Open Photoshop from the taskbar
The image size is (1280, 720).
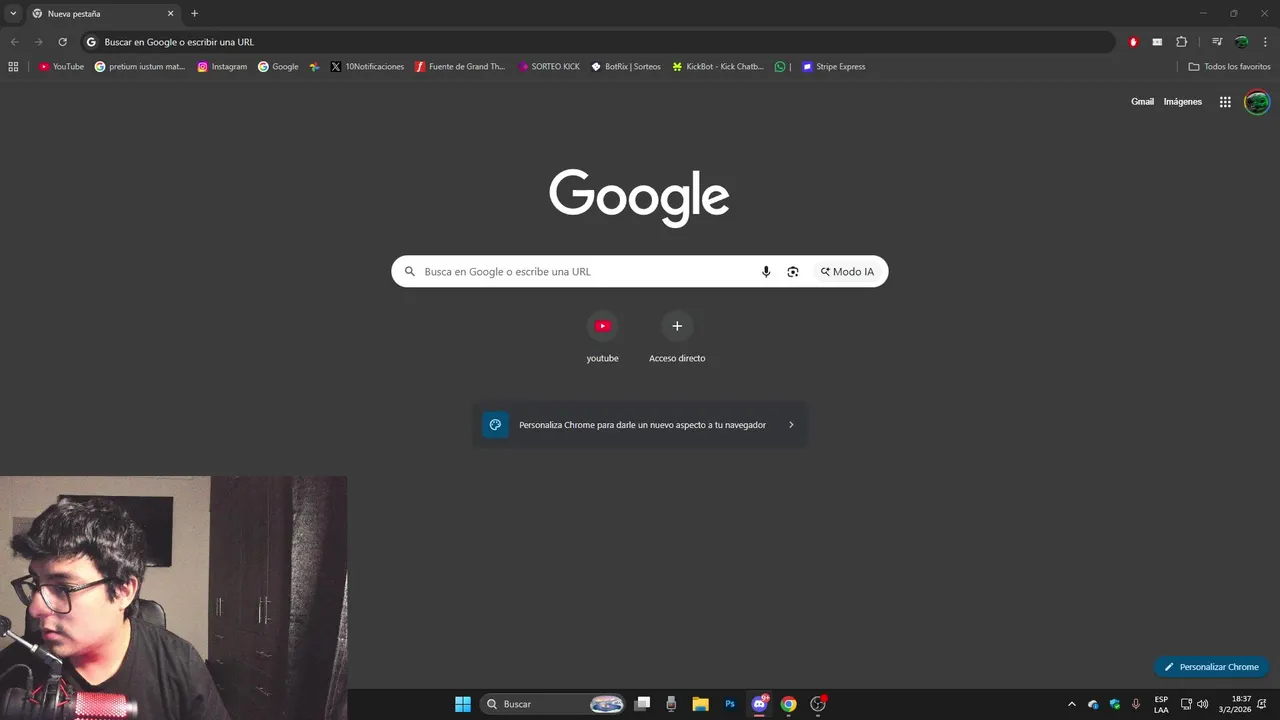tap(730, 704)
